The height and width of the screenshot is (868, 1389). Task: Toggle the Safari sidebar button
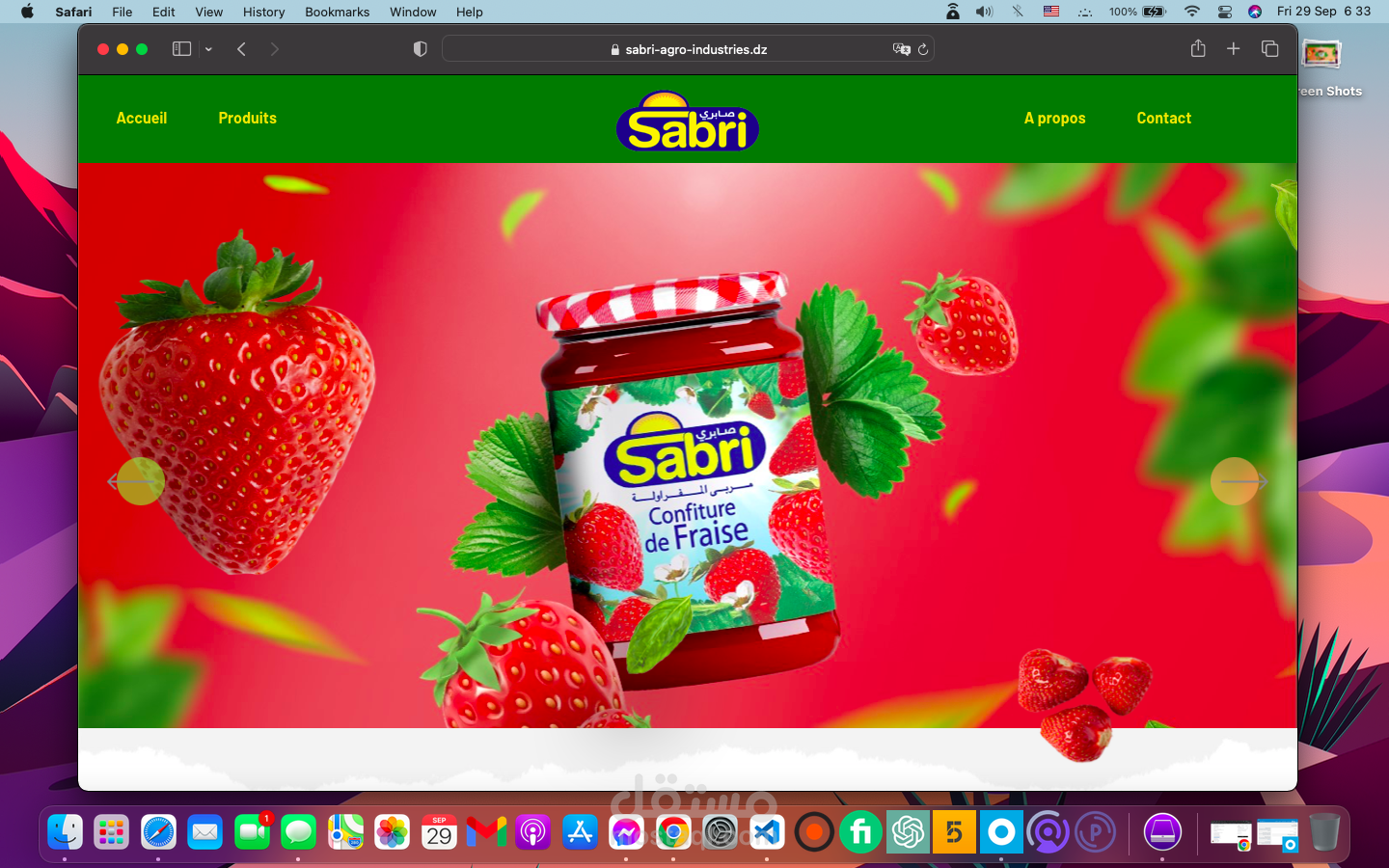[181, 49]
